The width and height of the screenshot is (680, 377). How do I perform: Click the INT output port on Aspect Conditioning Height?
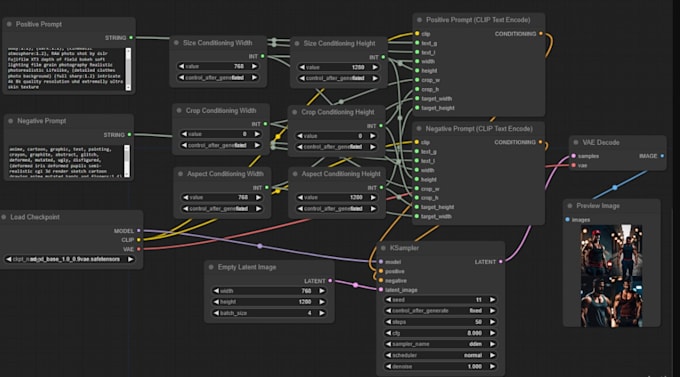(x=382, y=187)
